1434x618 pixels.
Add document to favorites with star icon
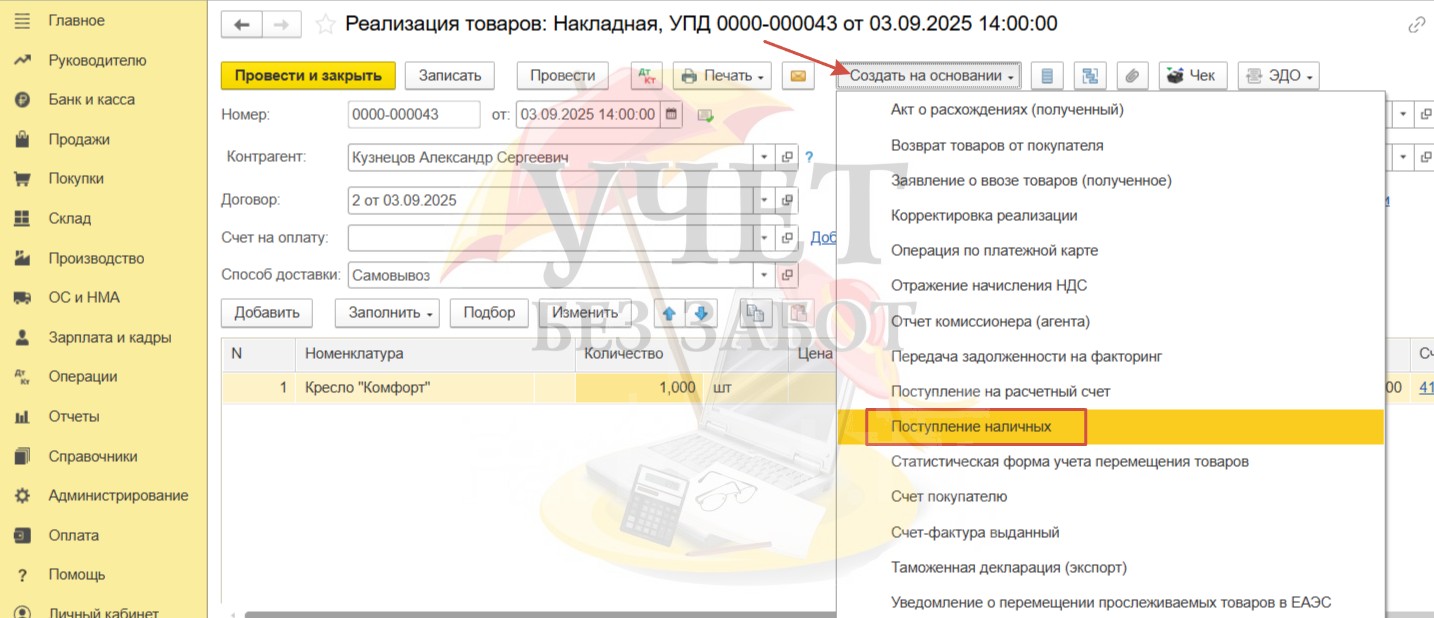coord(325,24)
